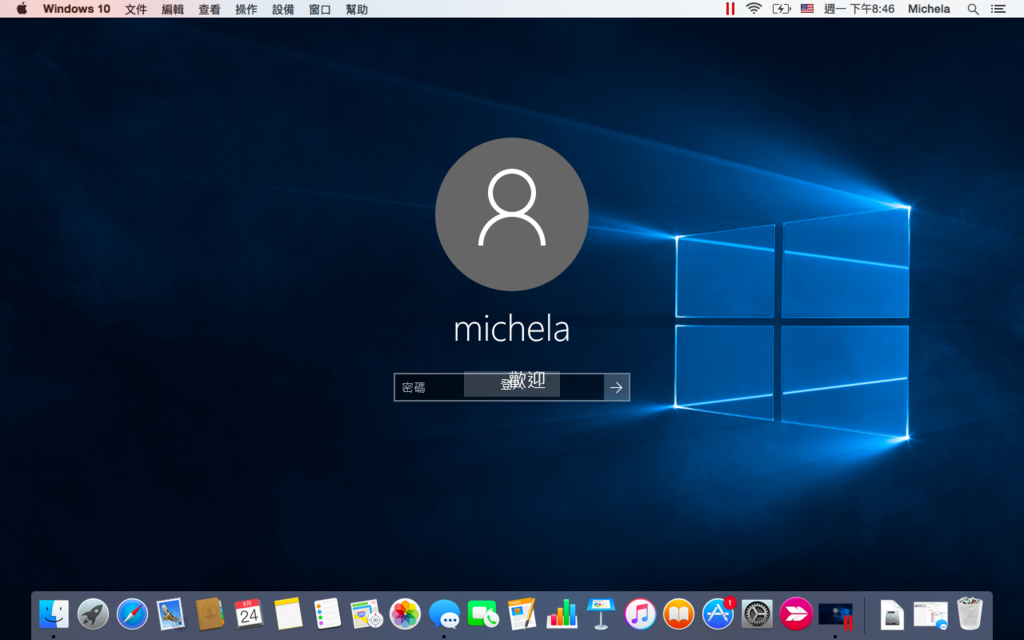Open System Preferences gear icon
The height and width of the screenshot is (640, 1024).
click(x=757, y=614)
